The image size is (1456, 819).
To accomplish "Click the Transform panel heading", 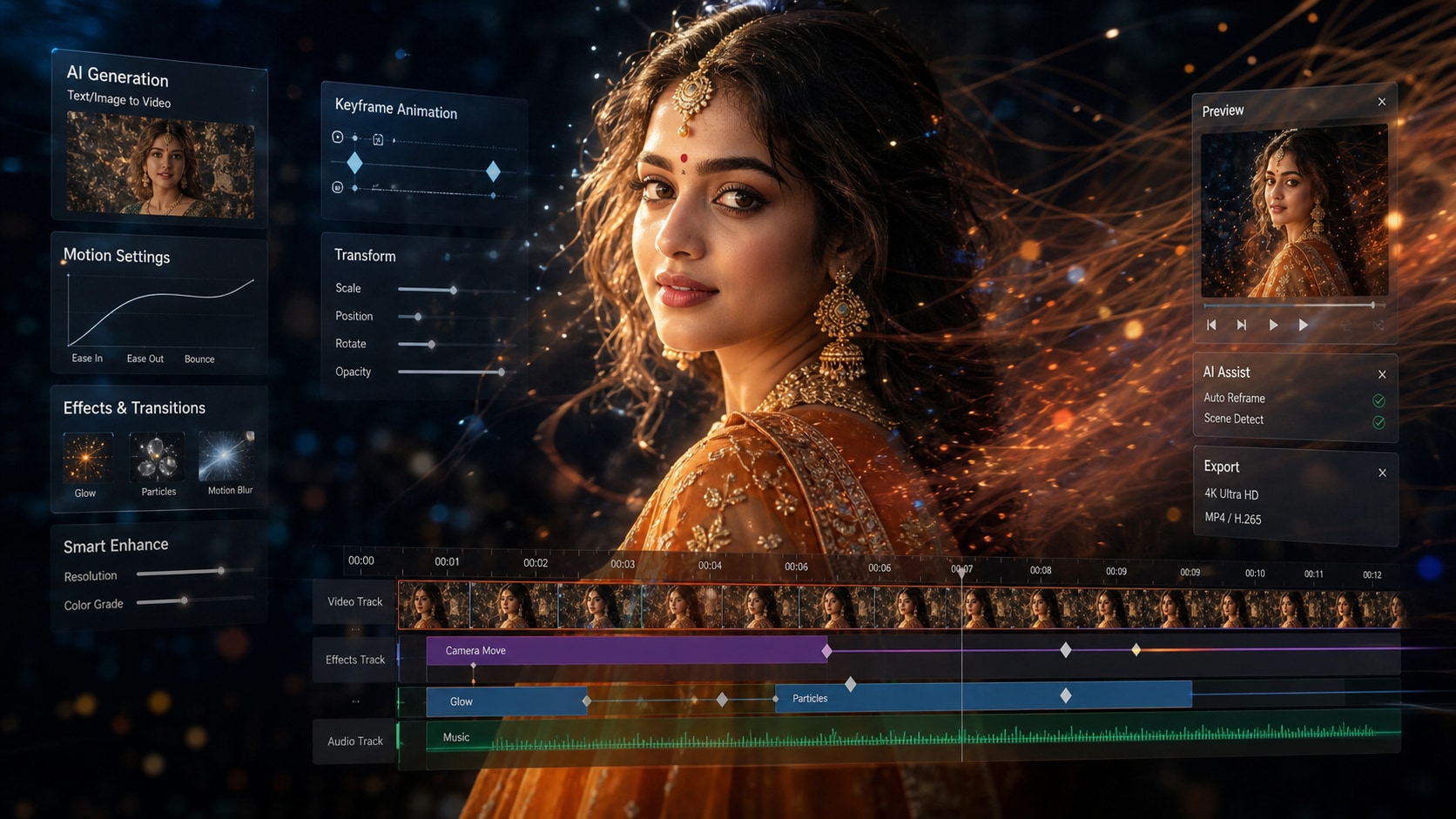I will point(365,256).
